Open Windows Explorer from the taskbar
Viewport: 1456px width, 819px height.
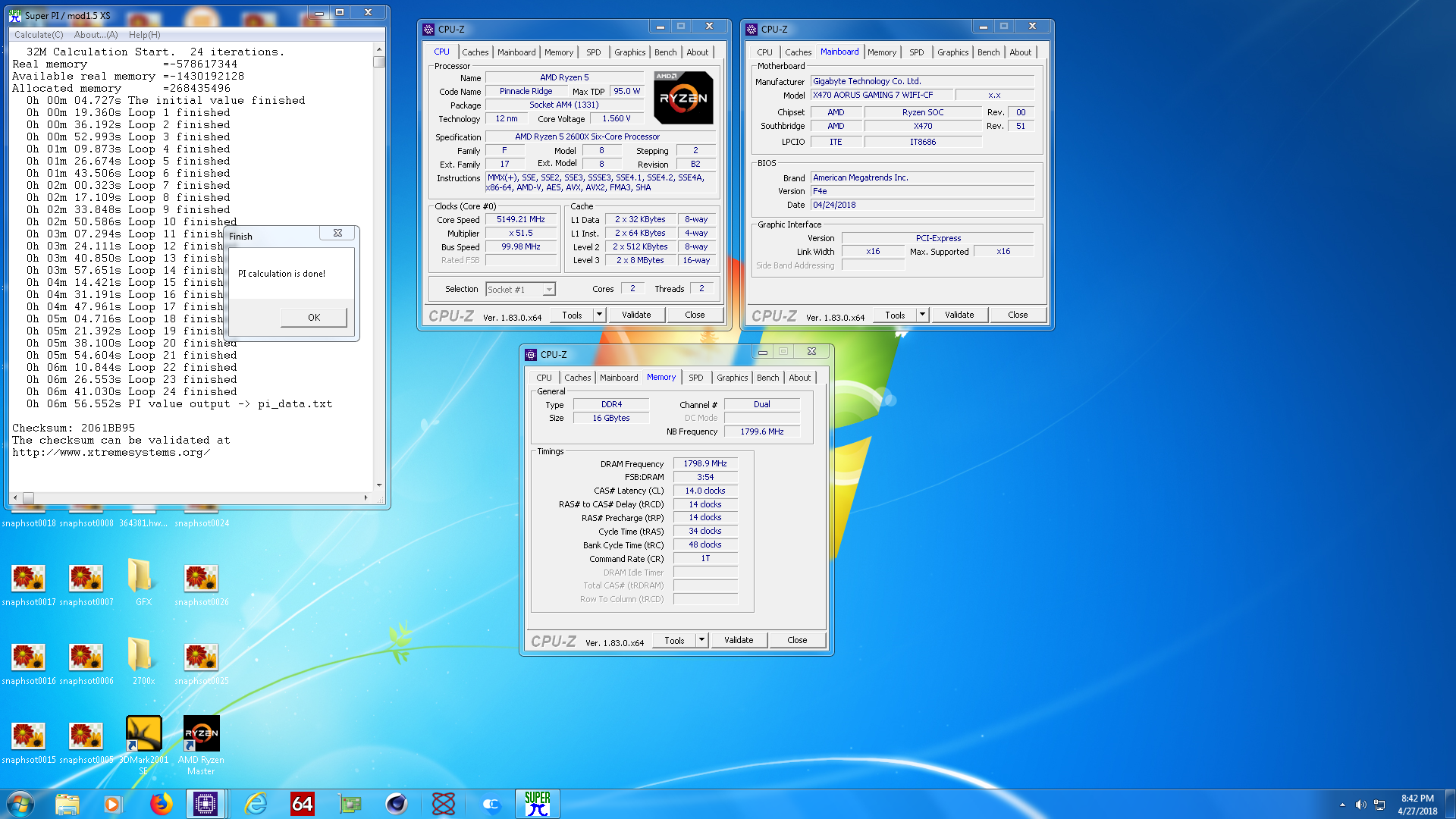pos(67,804)
